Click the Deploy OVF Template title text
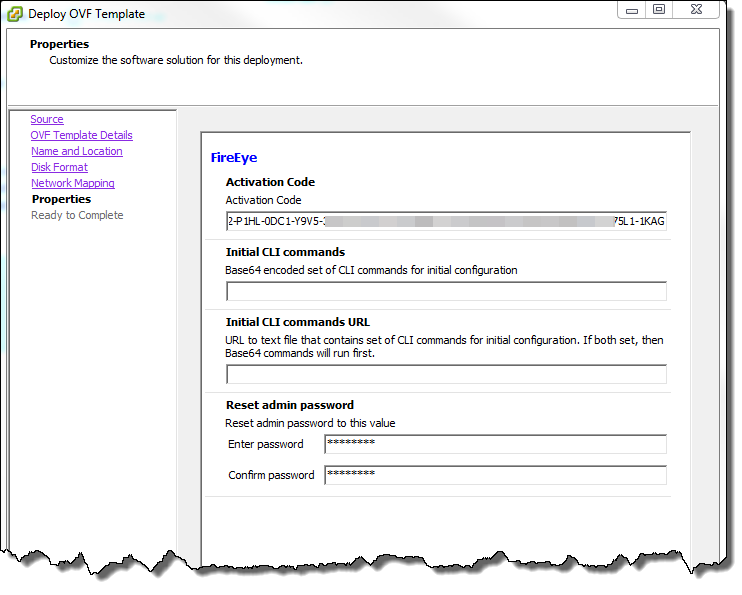The height and width of the screenshot is (595, 742). pos(87,14)
